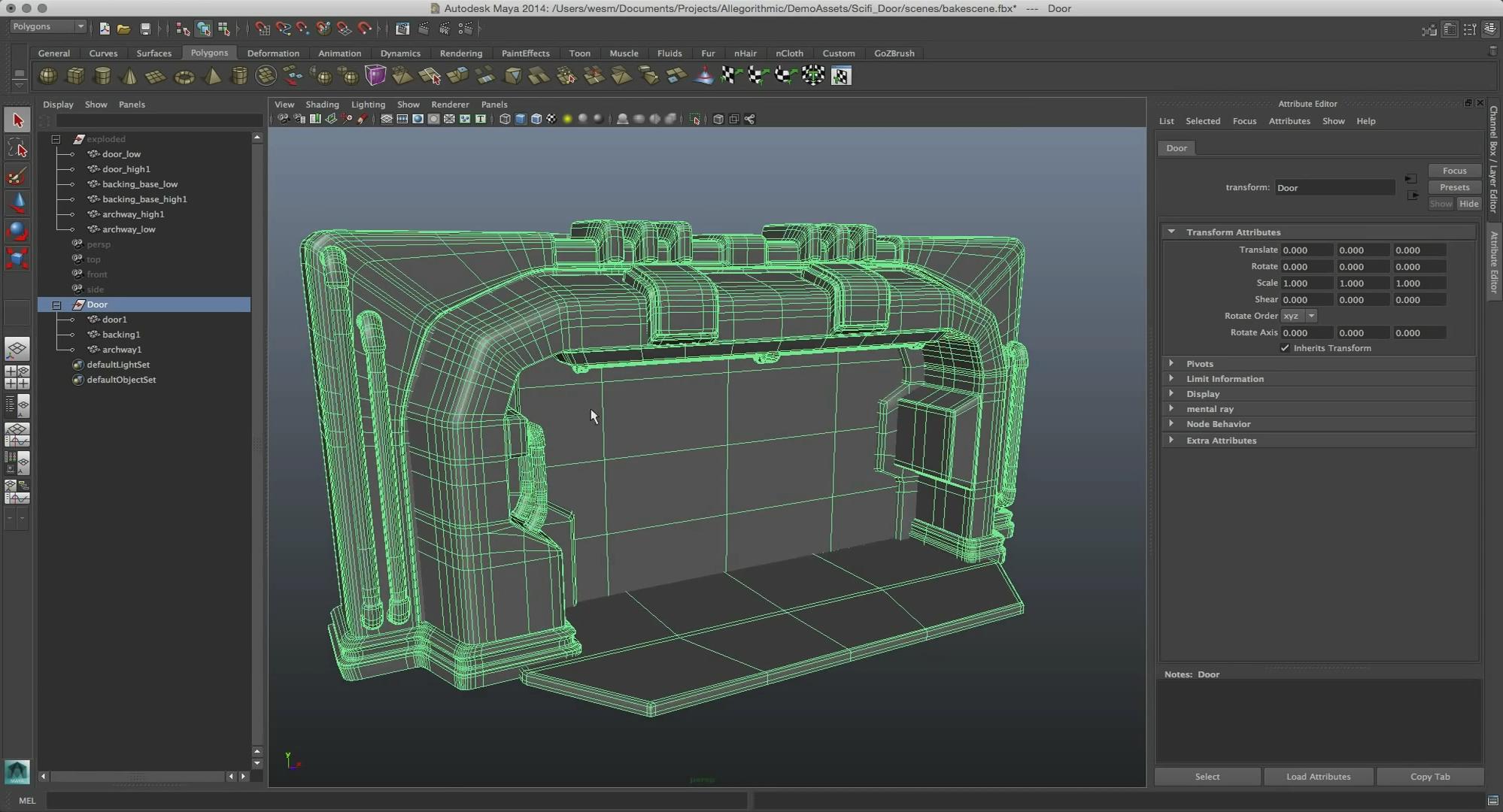Activate the Rotate tool in toolbox

tap(17, 230)
